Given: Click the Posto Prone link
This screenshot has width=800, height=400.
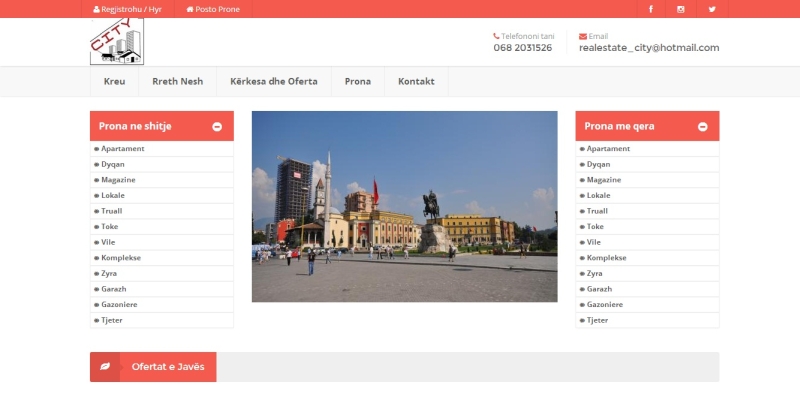Looking at the screenshot, I should 213,9.
